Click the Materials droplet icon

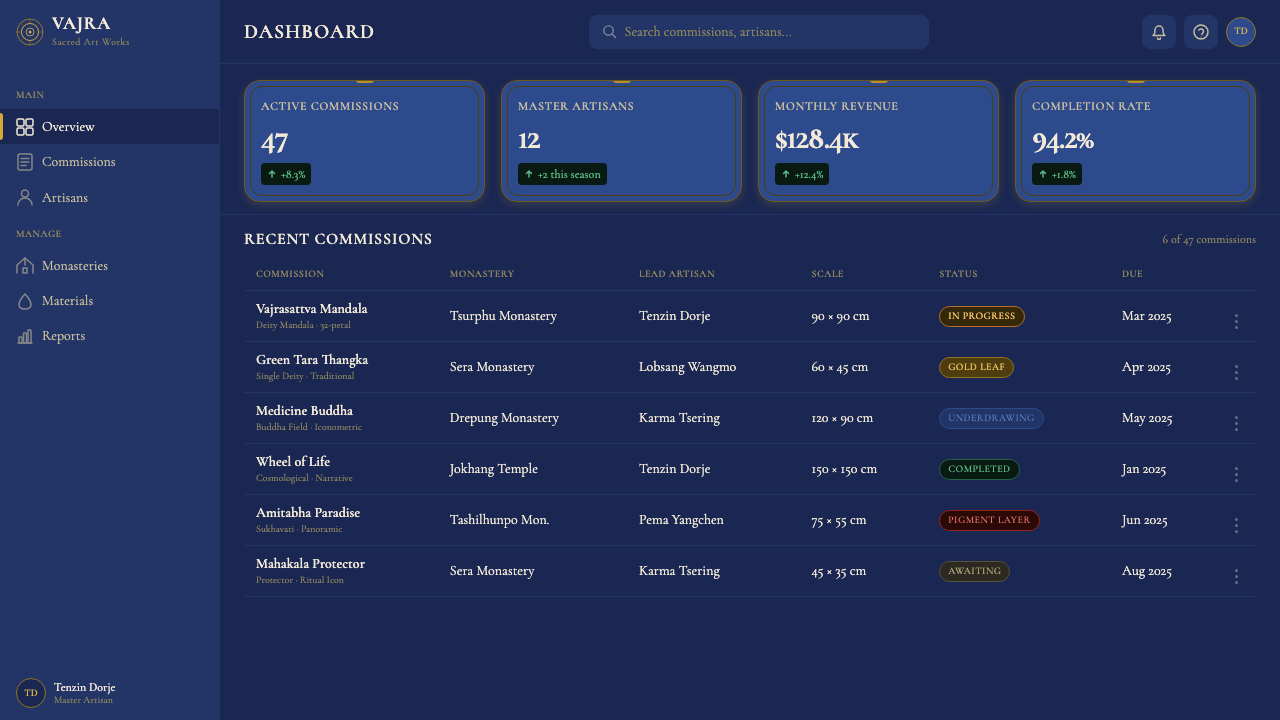pos(25,301)
